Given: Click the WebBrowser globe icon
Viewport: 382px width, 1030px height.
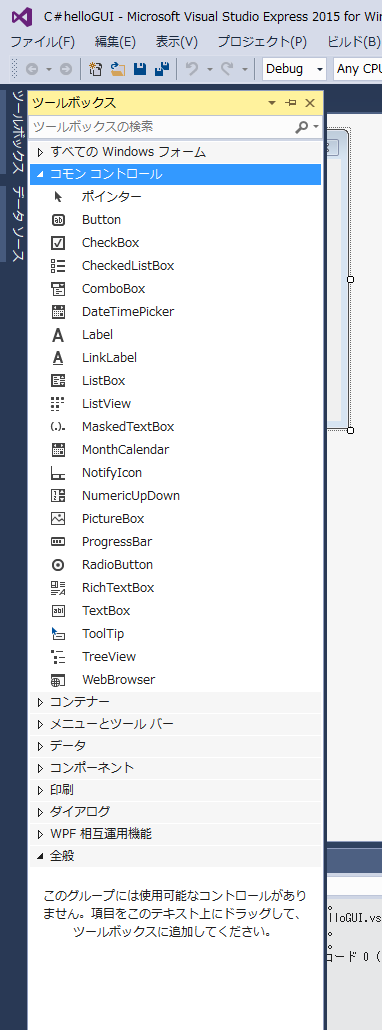Looking at the screenshot, I should [58, 680].
